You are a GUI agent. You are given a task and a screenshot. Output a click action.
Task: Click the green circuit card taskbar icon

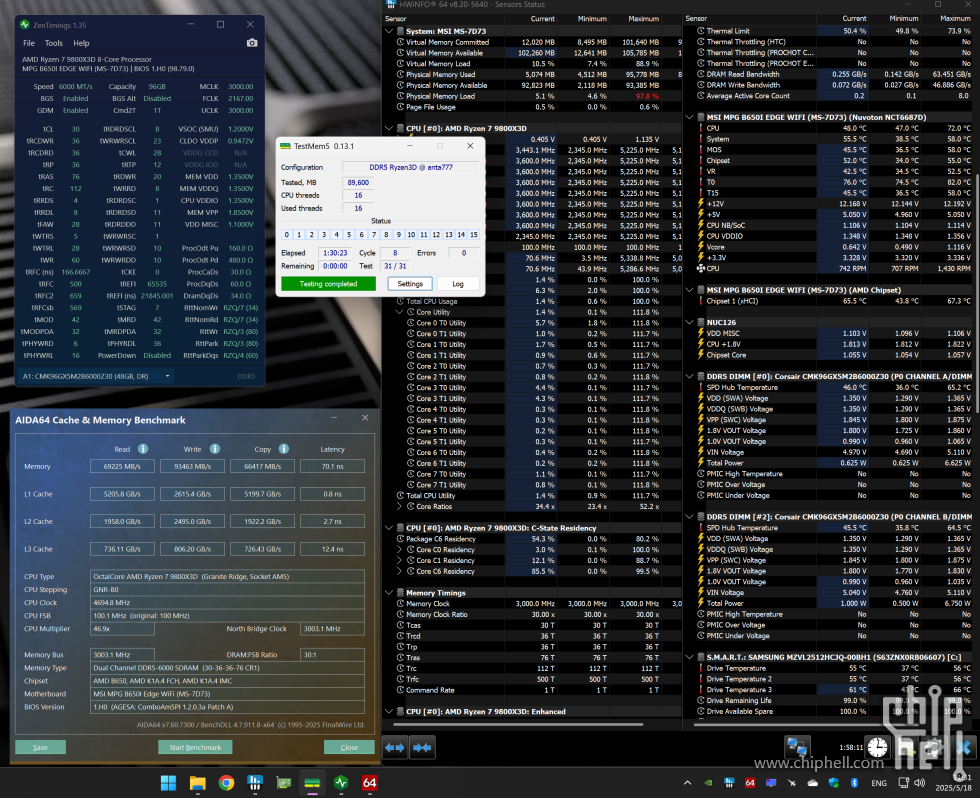284,782
